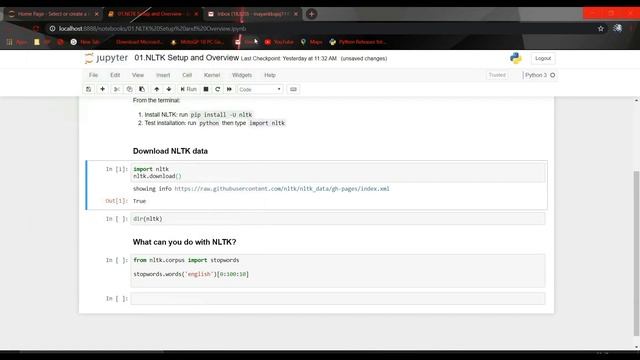Copy the selected cells
The image size is (640, 360).
point(129,89)
